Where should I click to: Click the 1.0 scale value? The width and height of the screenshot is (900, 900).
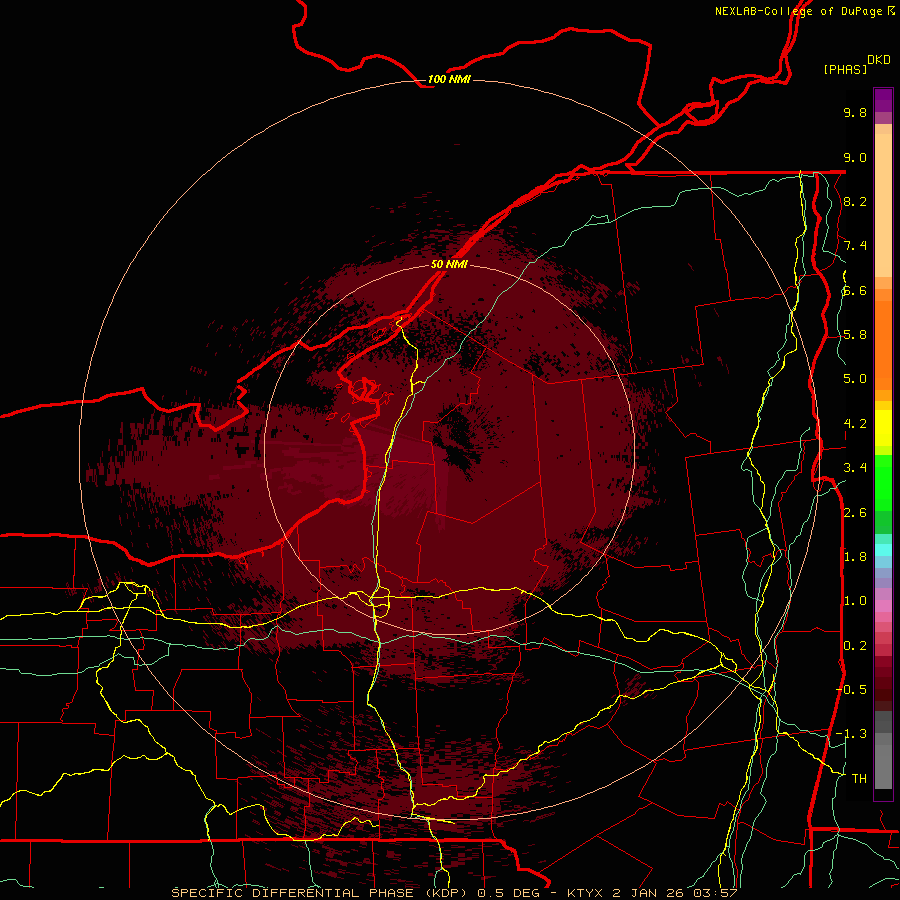[x=855, y=601]
